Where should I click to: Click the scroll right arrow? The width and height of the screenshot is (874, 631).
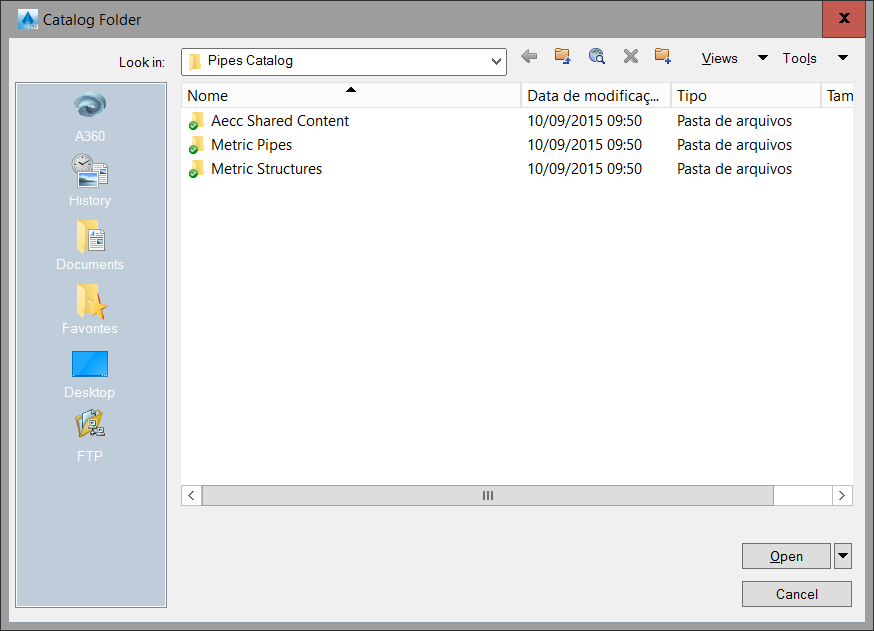(842, 496)
